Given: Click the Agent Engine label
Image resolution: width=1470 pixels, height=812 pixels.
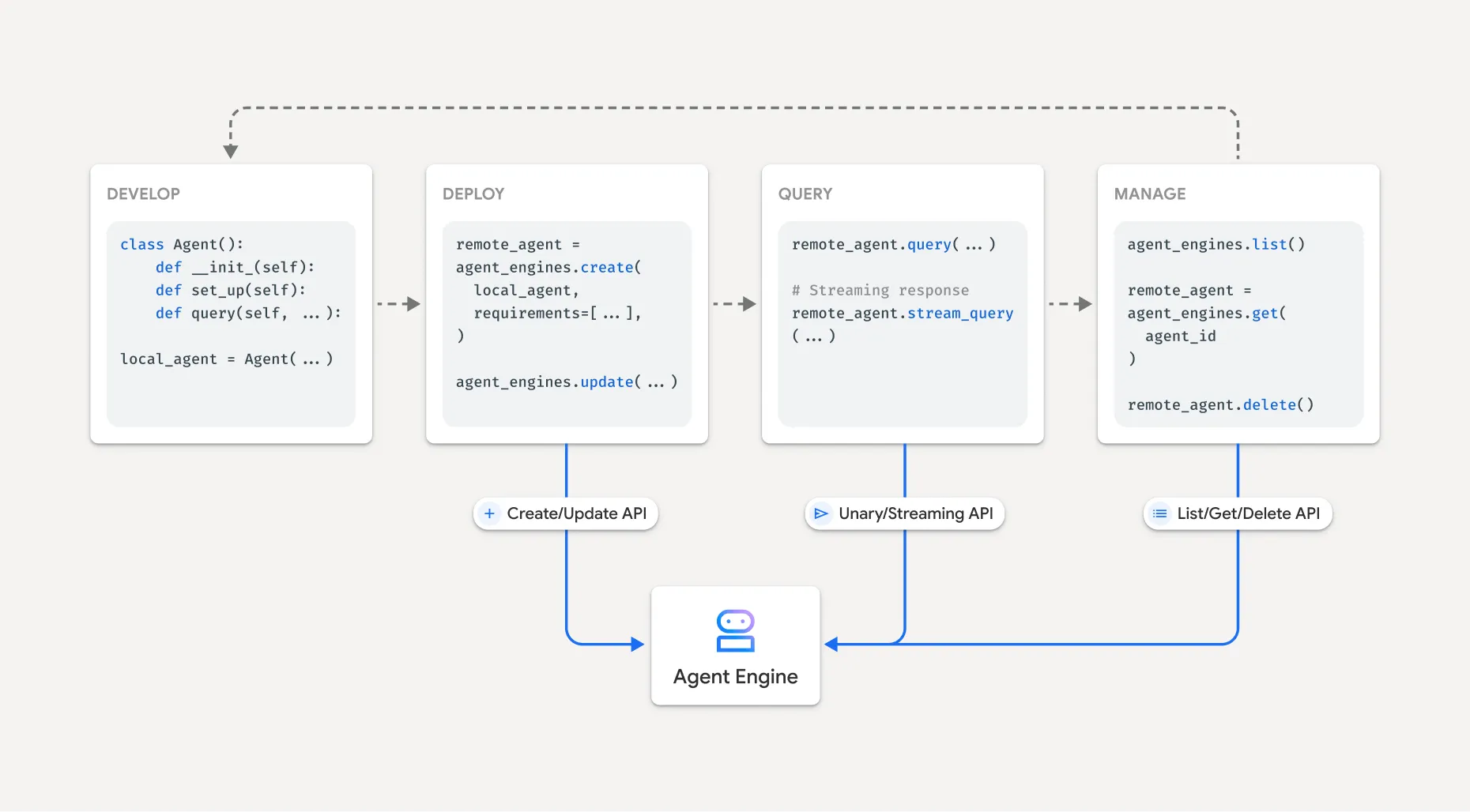Looking at the screenshot, I should [x=734, y=677].
